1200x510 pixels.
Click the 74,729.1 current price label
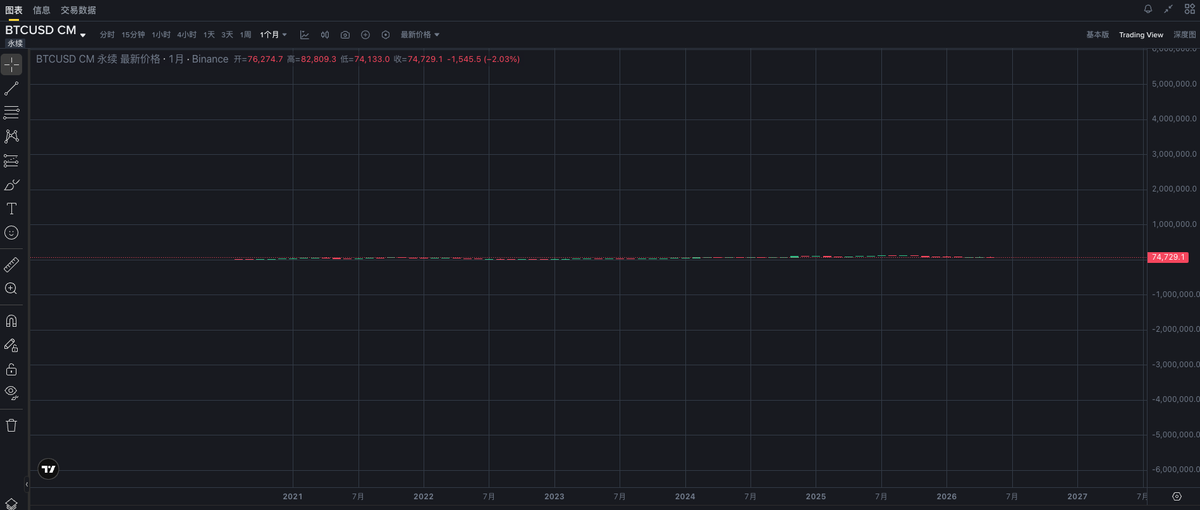1168,257
